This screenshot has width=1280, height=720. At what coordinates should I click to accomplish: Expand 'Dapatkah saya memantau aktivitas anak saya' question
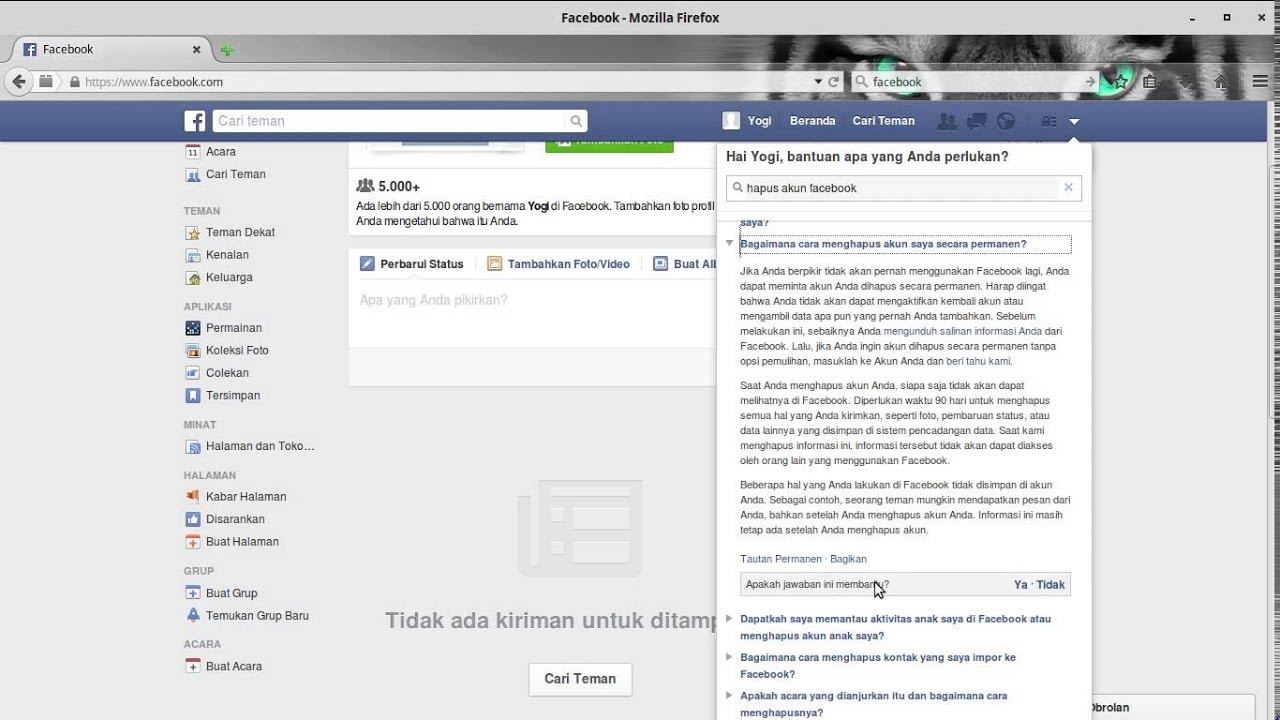point(895,627)
